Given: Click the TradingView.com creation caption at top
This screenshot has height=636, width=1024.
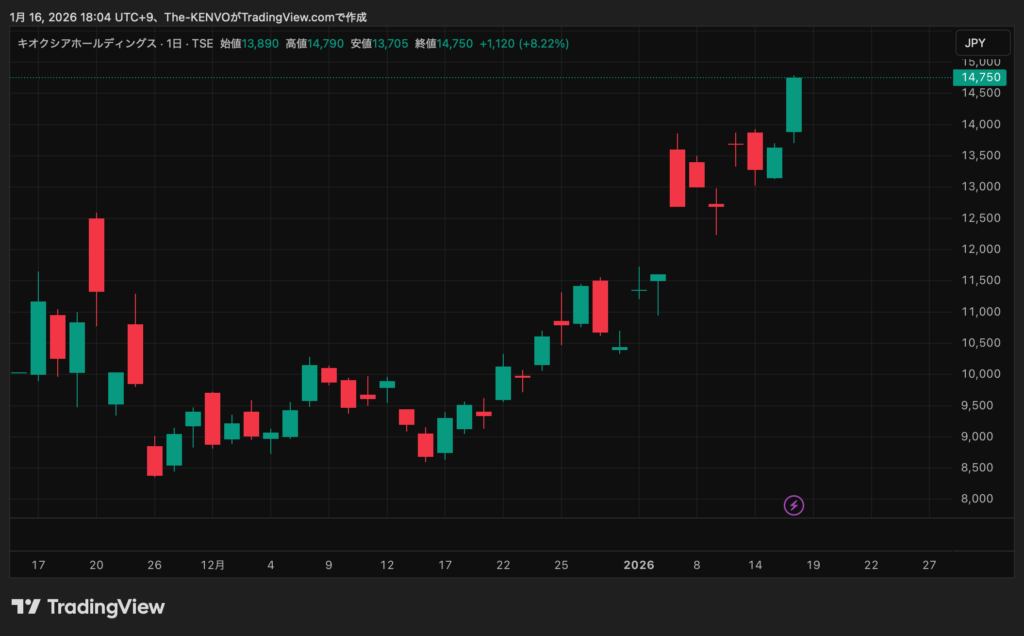Looking at the screenshot, I should 188,17.
